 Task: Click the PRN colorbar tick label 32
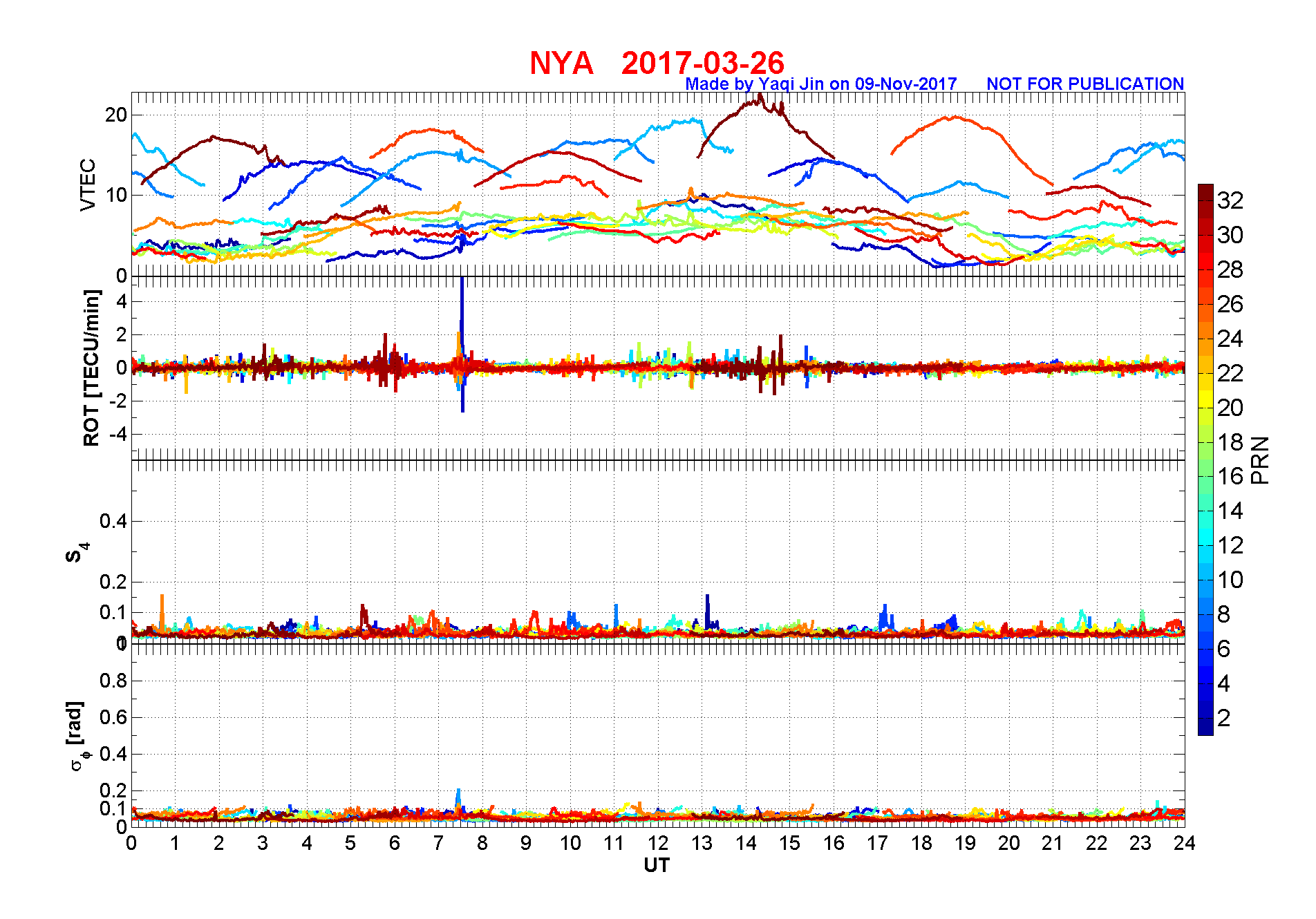pos(1230,200)
